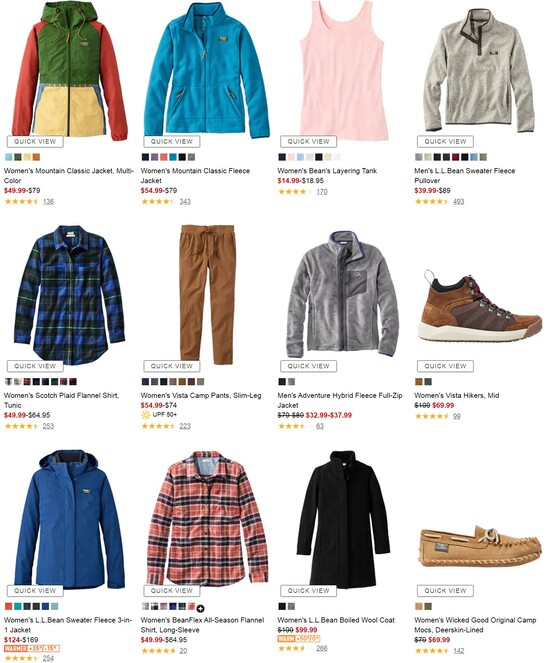This screenshot has height=663, width=550.
Task: Pick the pink swatch for Bean's Layering Tank
Action: [x=291, y=157]
